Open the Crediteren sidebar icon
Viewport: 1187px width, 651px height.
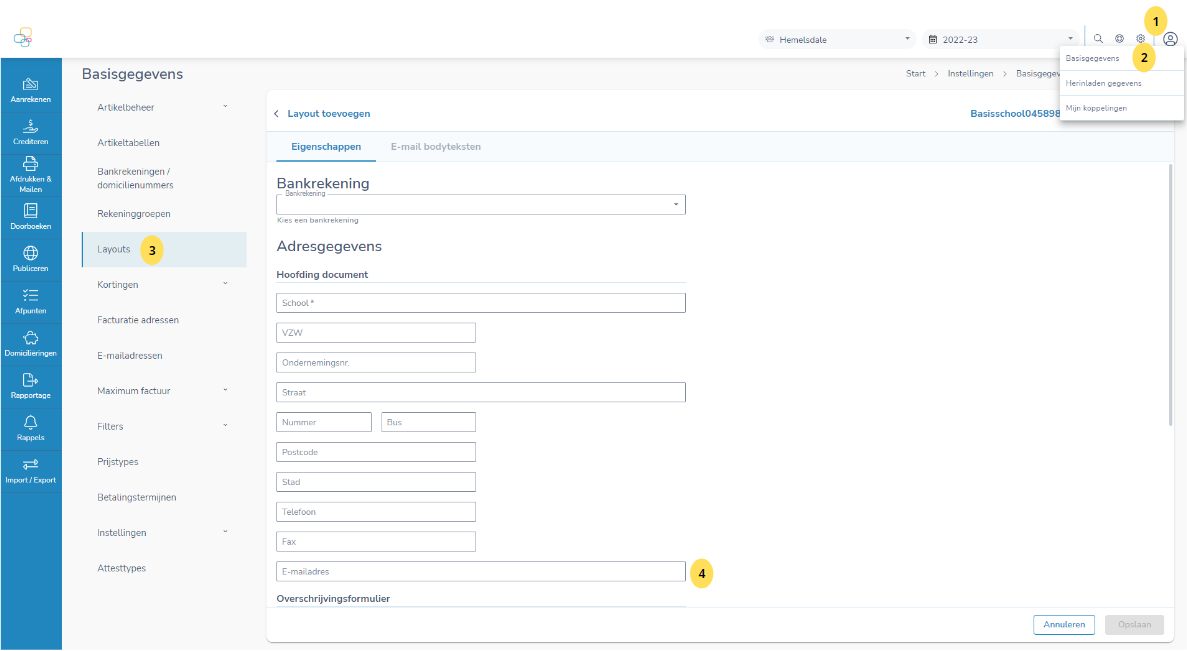point(31,132)
